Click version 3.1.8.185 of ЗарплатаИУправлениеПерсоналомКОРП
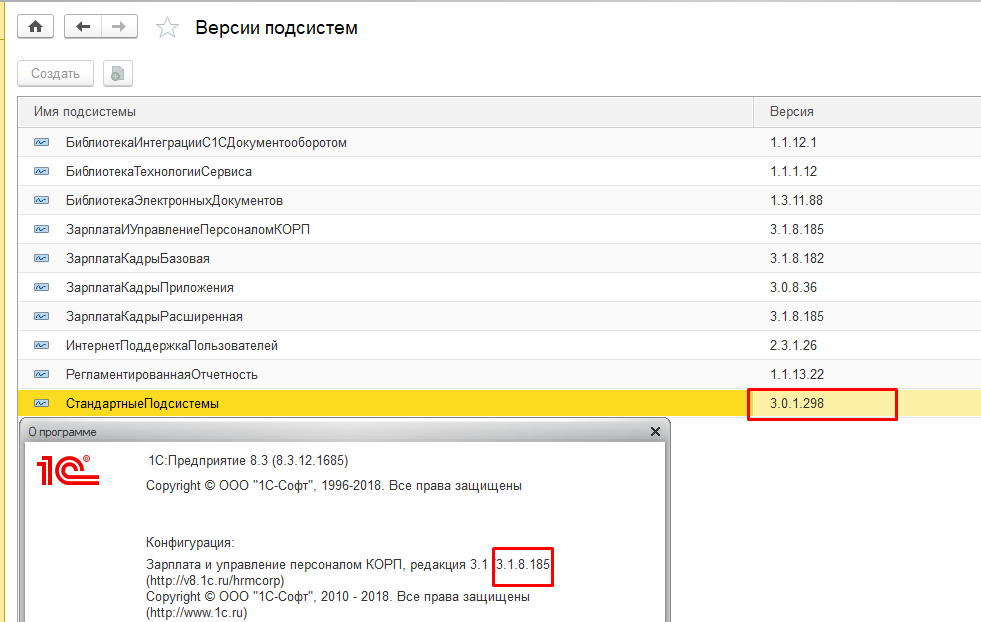 click(796, 230)
